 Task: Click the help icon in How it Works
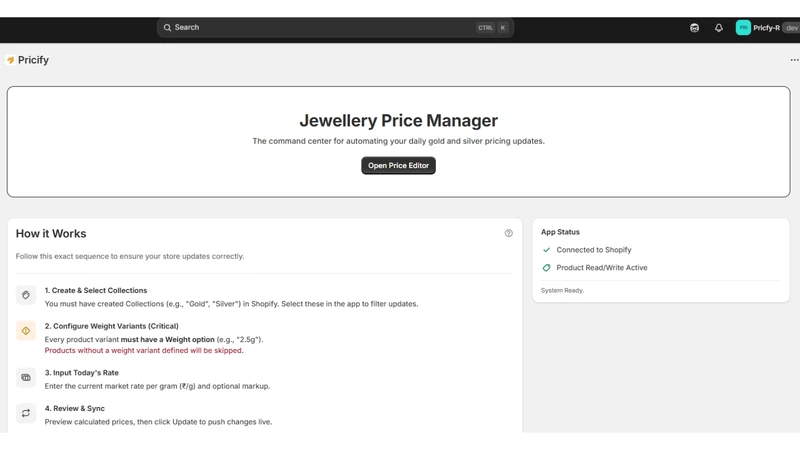[x=508, y=233]
